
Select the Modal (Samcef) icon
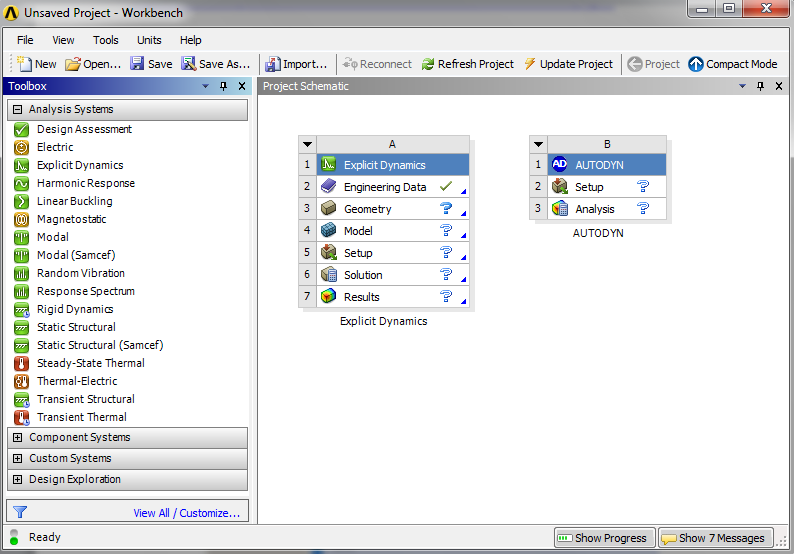tap(21, 255)
